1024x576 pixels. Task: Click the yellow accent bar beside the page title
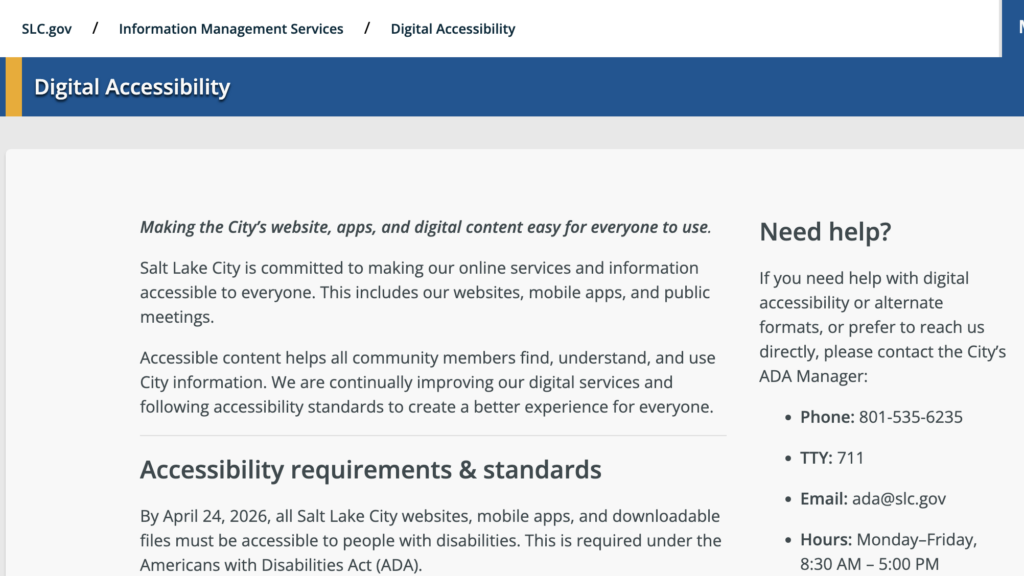tap(13, 87)
